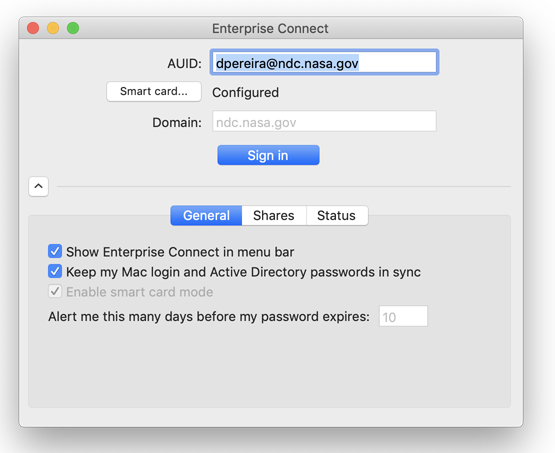Click the Domain text field

pos(324,122)
